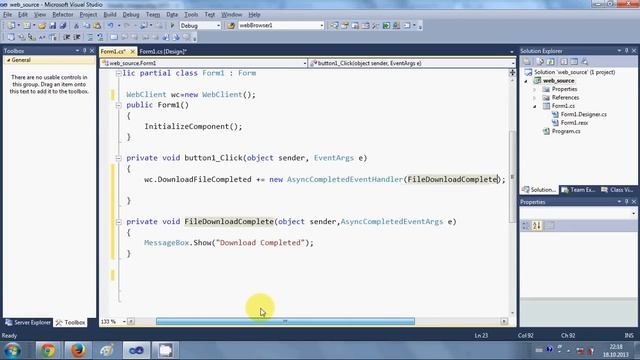Switch to the Server Explorer tab
This screenshot has height=360, width=640.
coord(28,322)
